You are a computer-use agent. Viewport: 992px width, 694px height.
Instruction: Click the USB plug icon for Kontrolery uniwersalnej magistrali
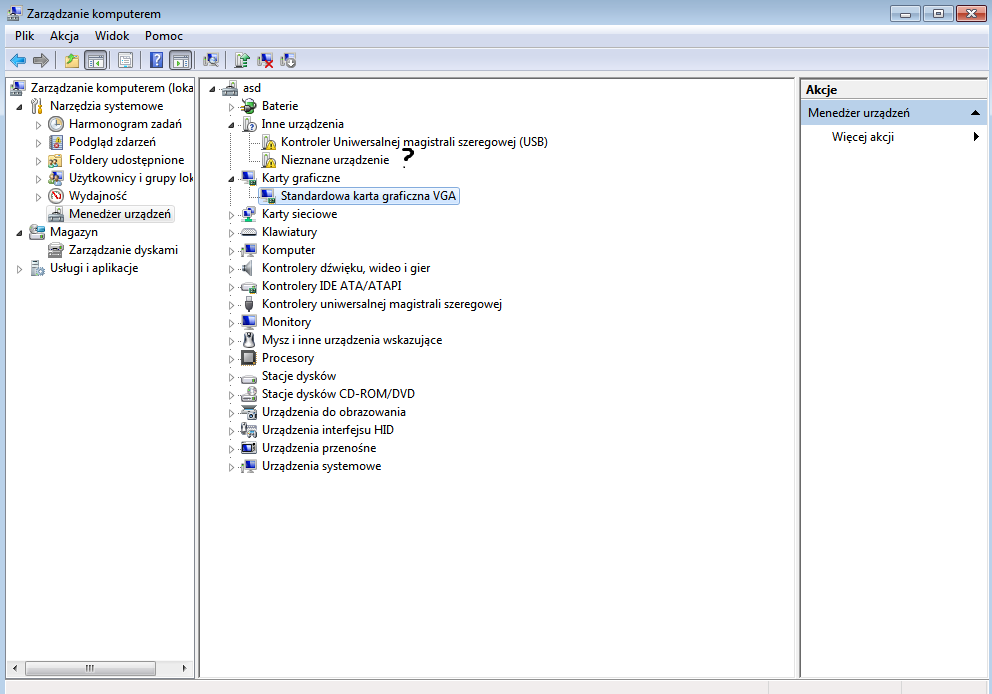pyautogui.click(x=249, y=304)
